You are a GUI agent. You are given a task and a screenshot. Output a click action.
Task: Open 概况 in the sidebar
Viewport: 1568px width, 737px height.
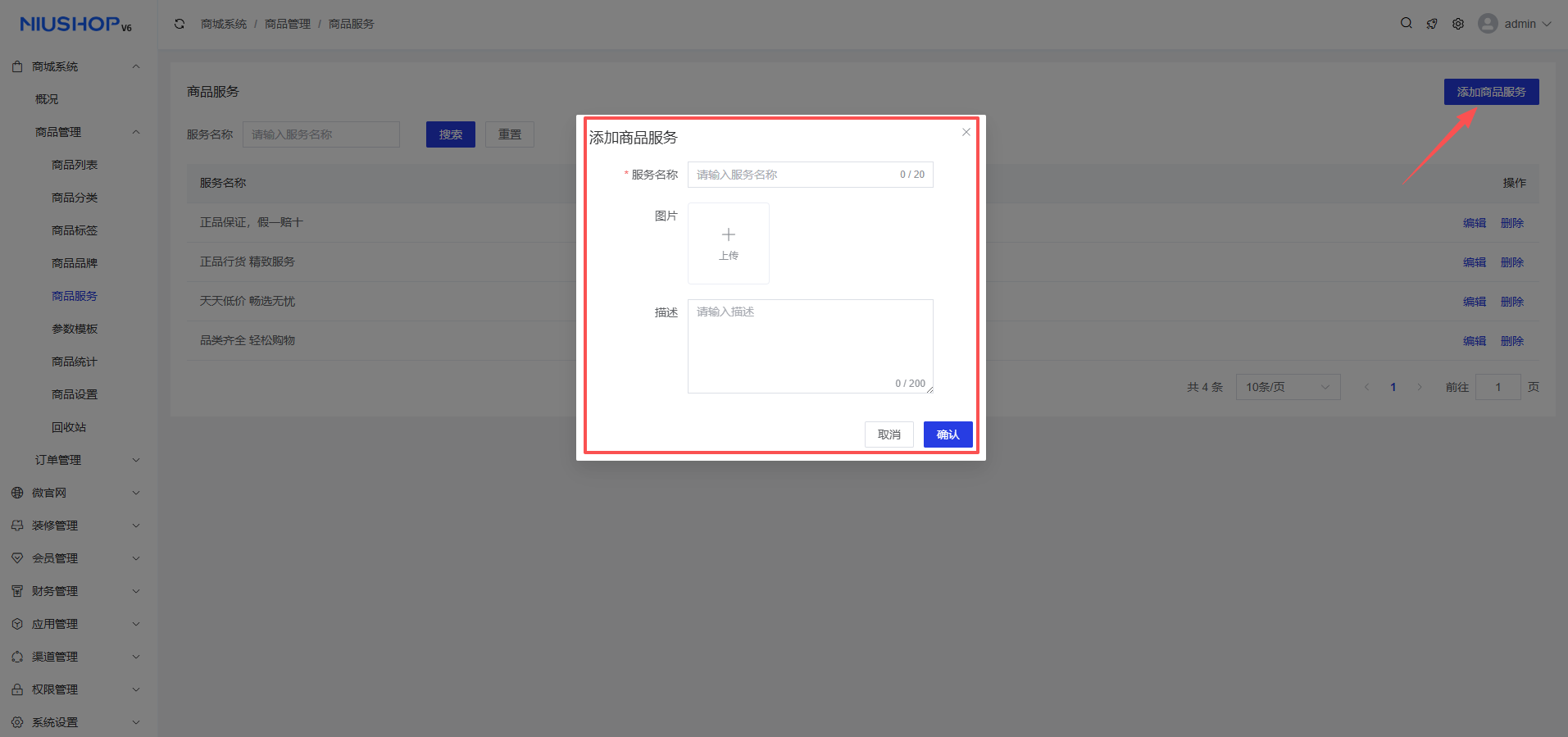click(47, 99)
